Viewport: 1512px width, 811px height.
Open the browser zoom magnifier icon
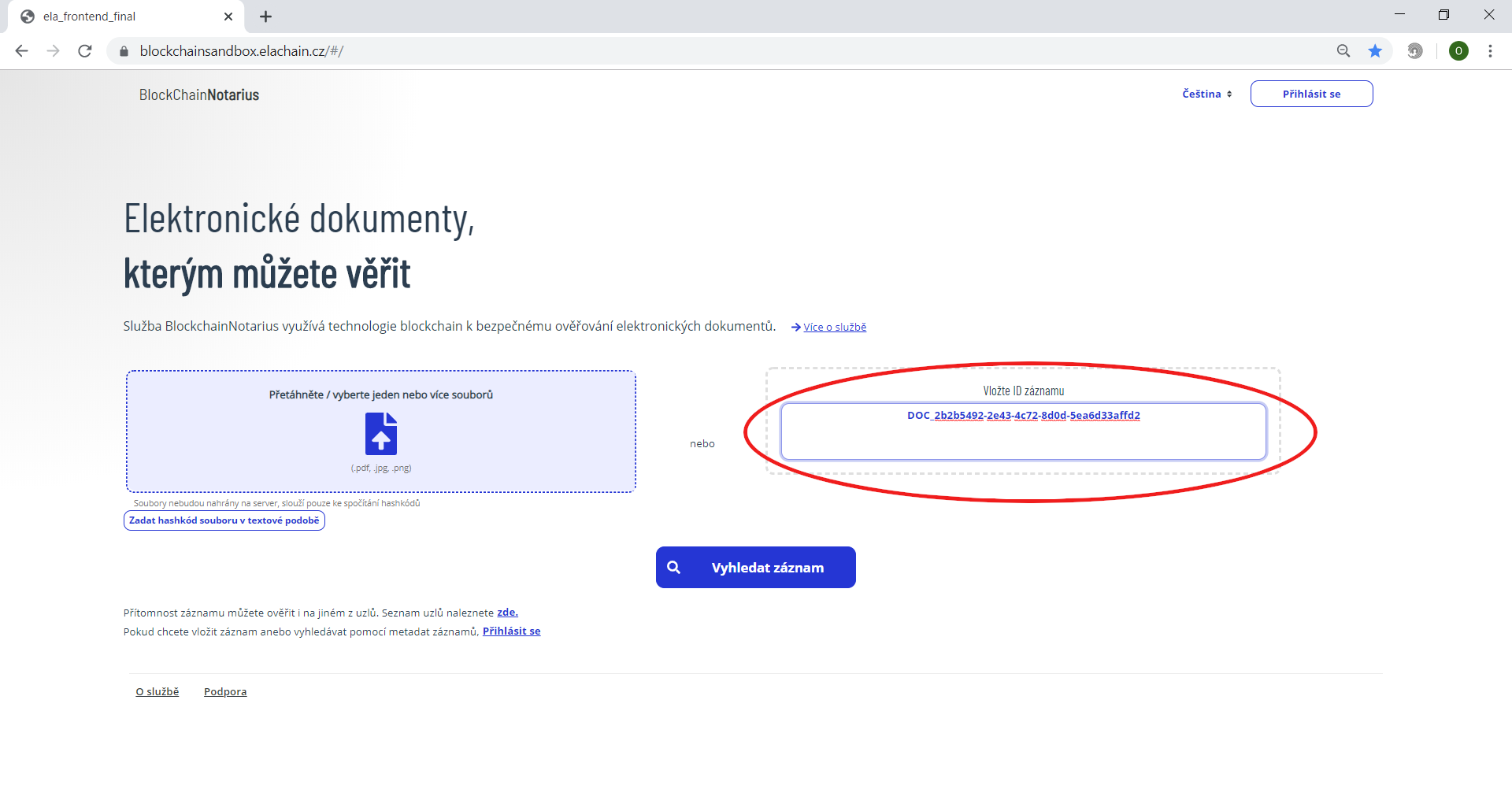tap(1343, 51)
